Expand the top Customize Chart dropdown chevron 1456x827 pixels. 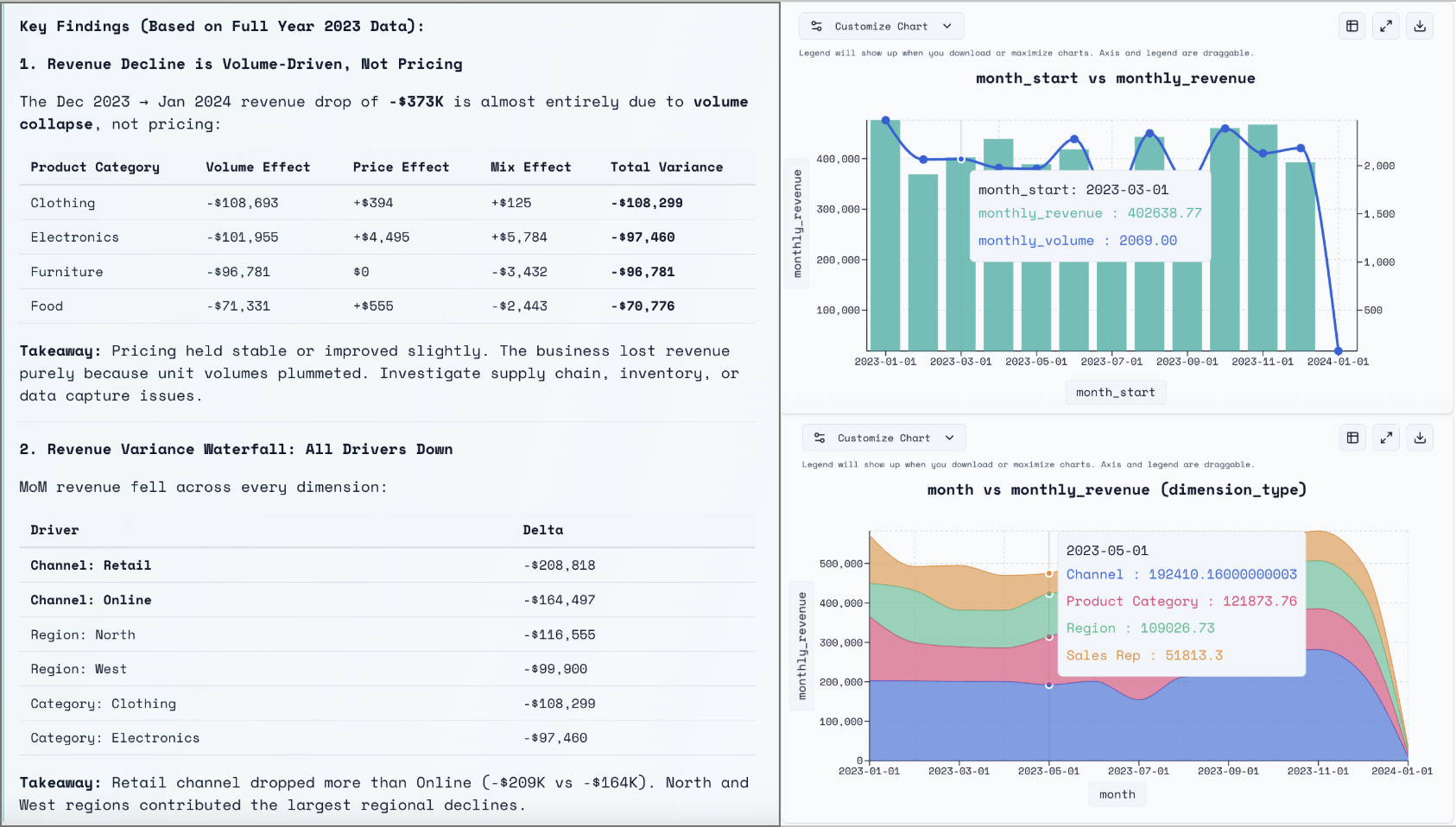(948, 26)
